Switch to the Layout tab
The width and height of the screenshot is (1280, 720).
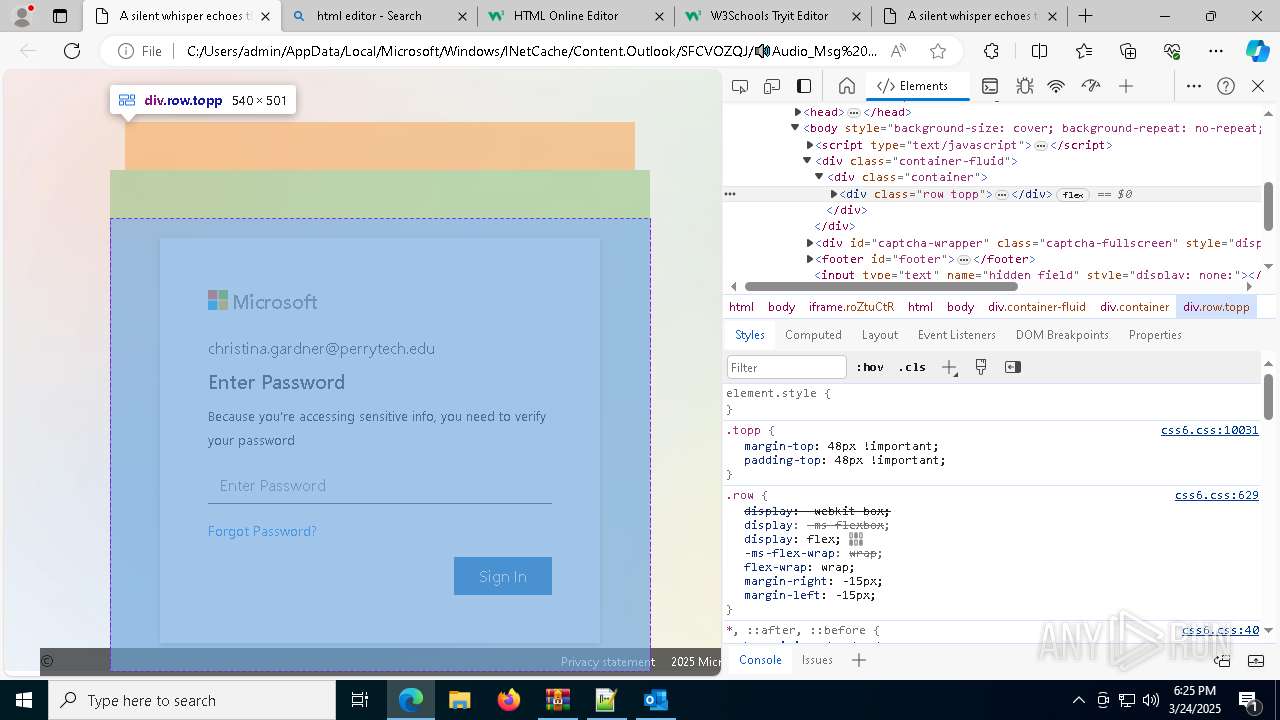(x=880, y=335)
